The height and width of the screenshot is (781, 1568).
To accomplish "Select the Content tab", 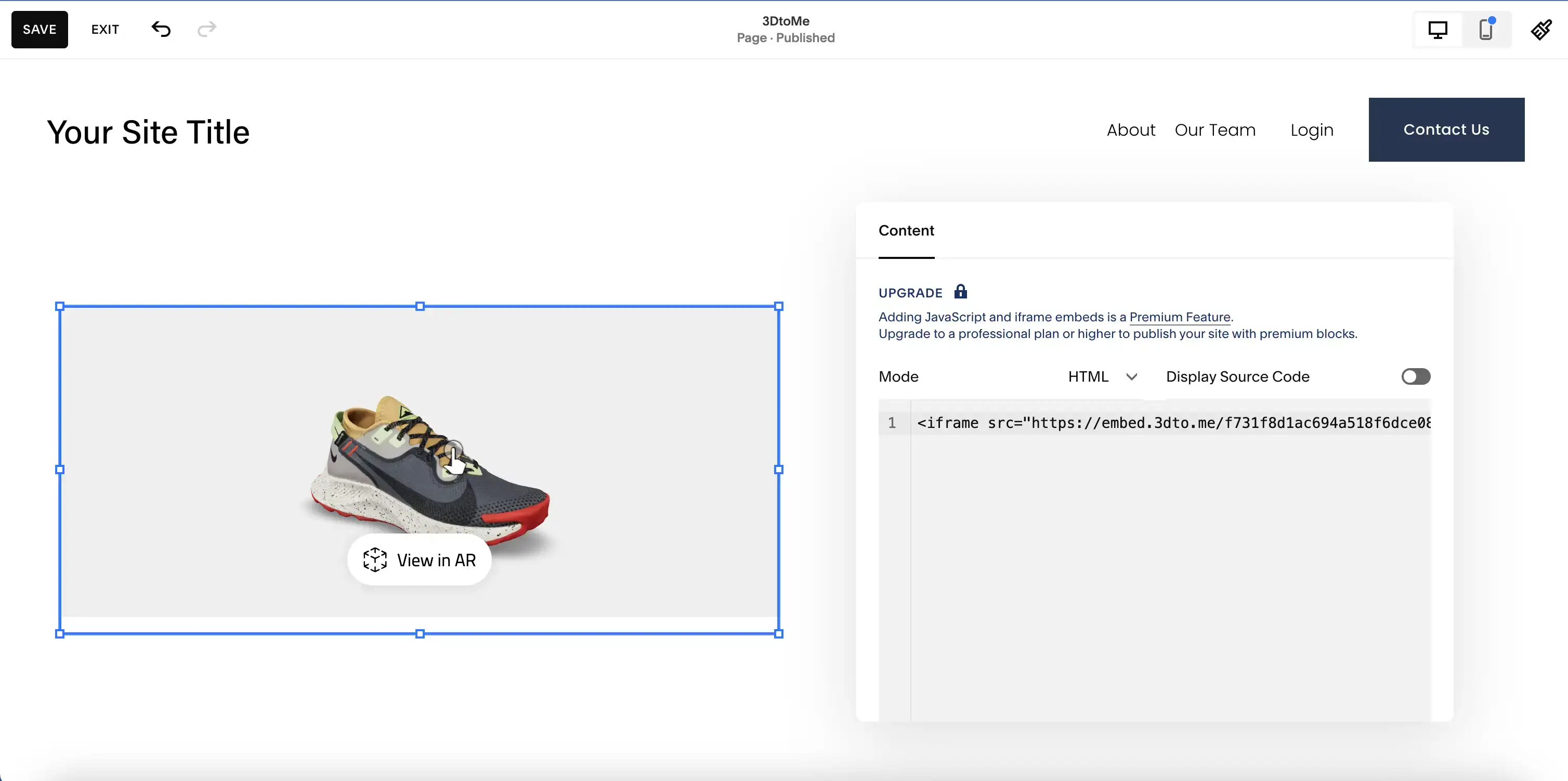I will click(906, 231).
